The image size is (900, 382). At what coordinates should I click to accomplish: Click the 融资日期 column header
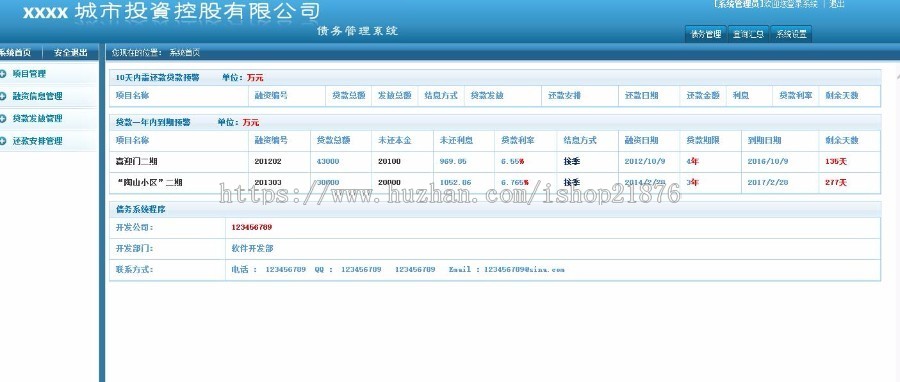[642, 140]
